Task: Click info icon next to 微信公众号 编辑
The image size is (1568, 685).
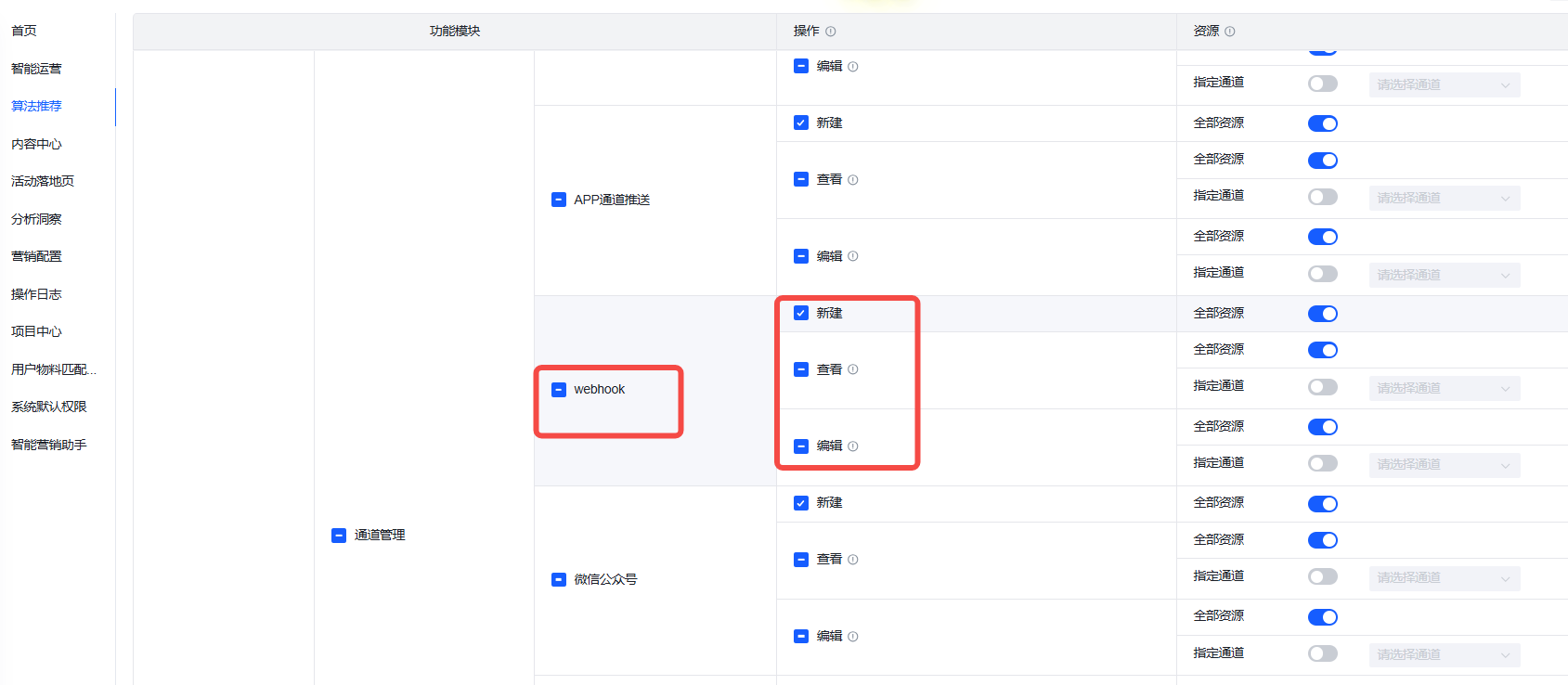Action: pos(853,637)
